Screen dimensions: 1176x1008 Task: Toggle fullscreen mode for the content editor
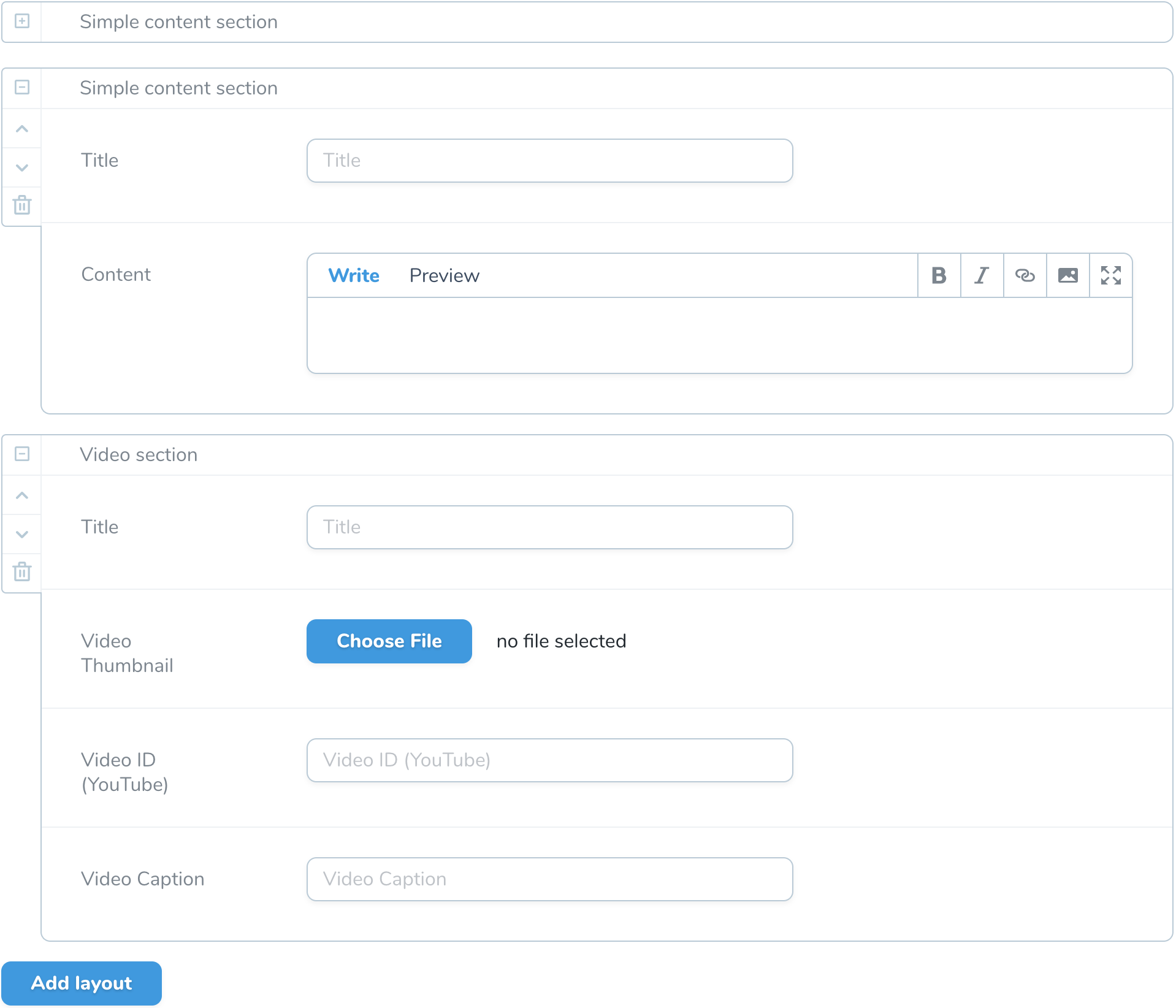point(1110,275)
